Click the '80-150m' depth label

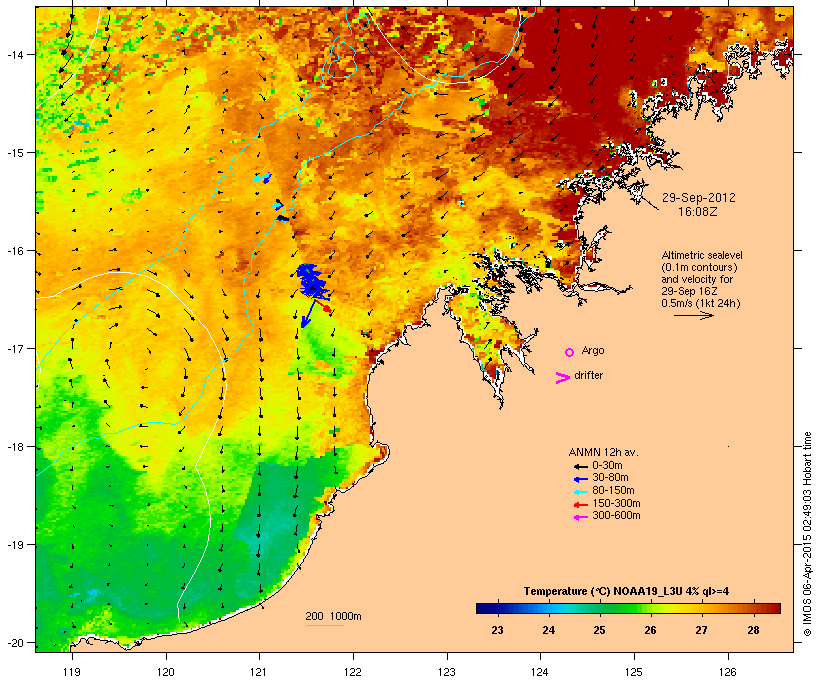(x=613, y=491)
